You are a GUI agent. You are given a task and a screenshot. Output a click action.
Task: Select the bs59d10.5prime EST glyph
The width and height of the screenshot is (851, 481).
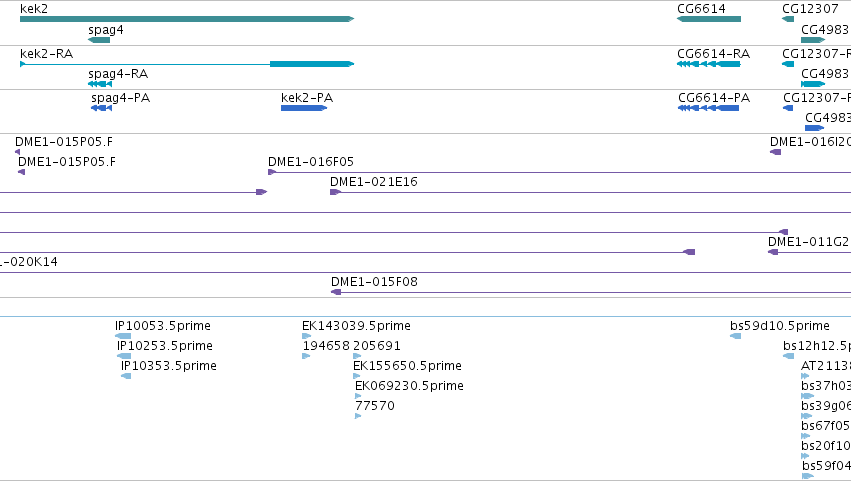pos(735,336)
